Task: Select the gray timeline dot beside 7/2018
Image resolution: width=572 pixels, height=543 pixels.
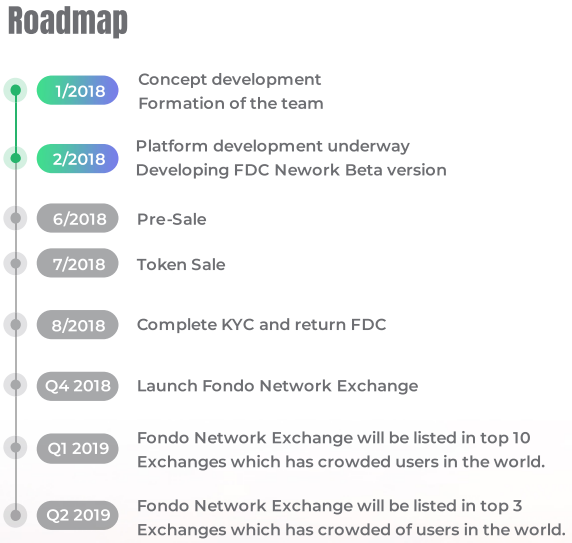Action: pyautogui.click(x=15, y=263)
